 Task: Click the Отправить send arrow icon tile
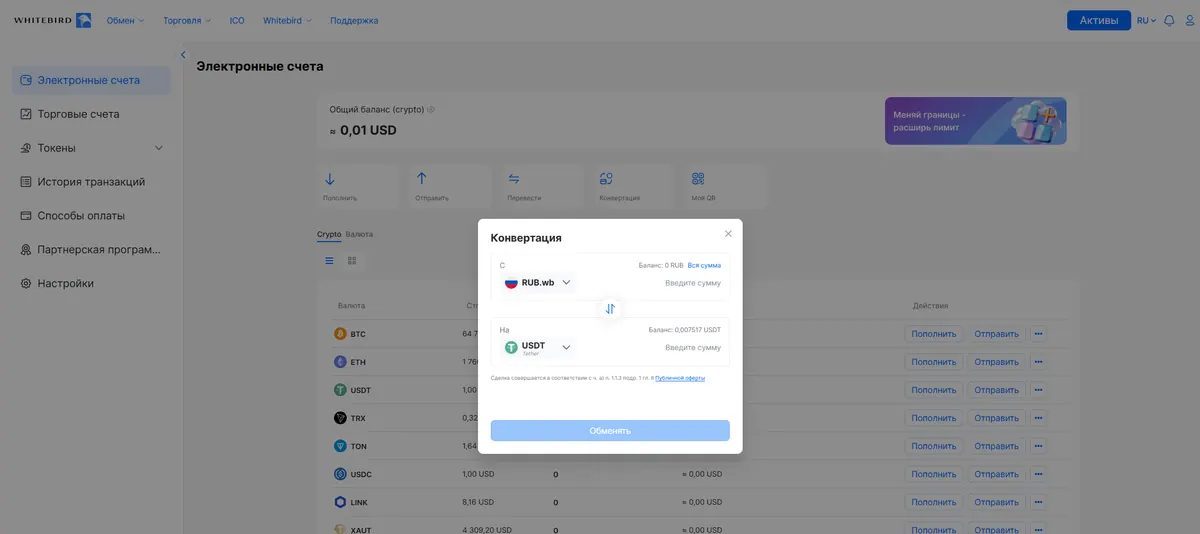[x=422, y=179]
